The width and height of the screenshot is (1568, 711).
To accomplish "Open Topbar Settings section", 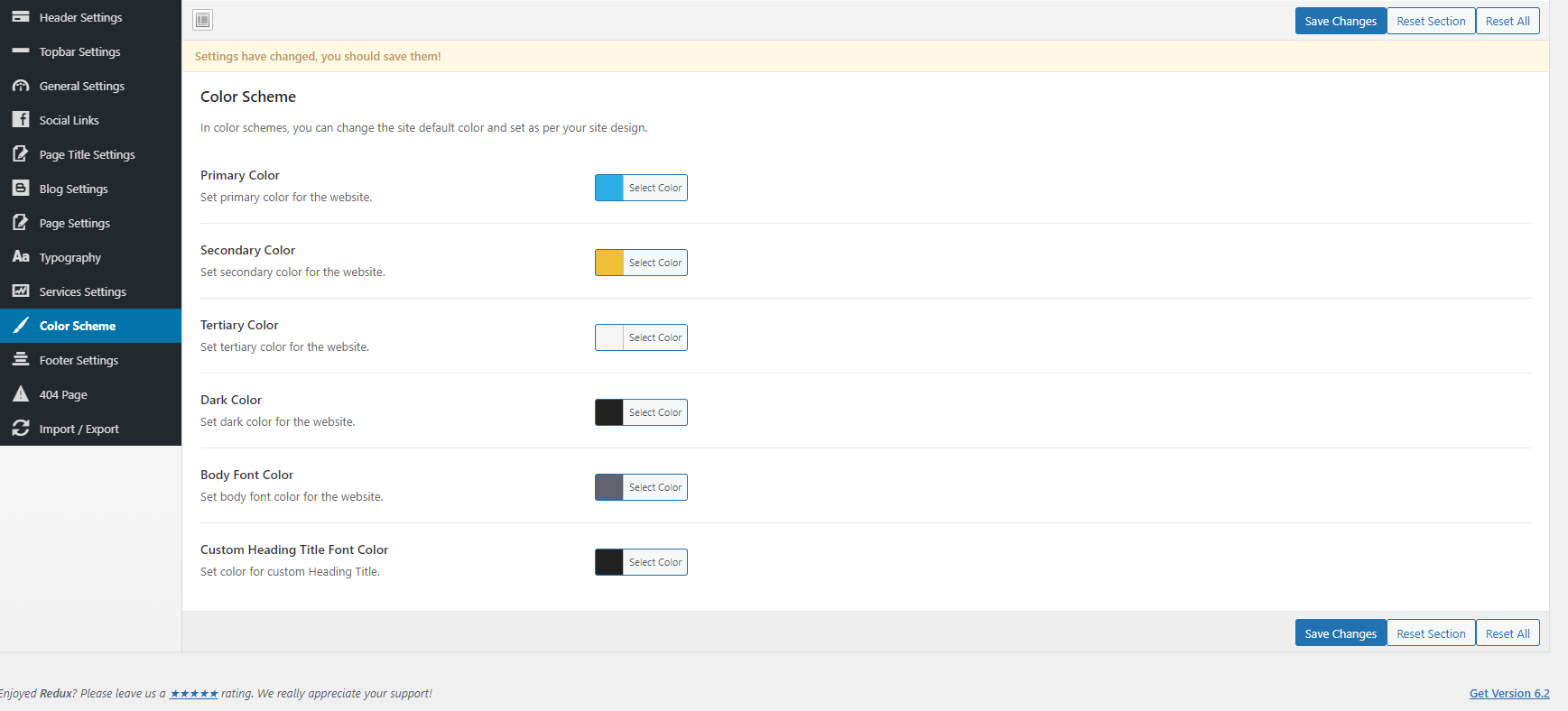I will point(79,51).
